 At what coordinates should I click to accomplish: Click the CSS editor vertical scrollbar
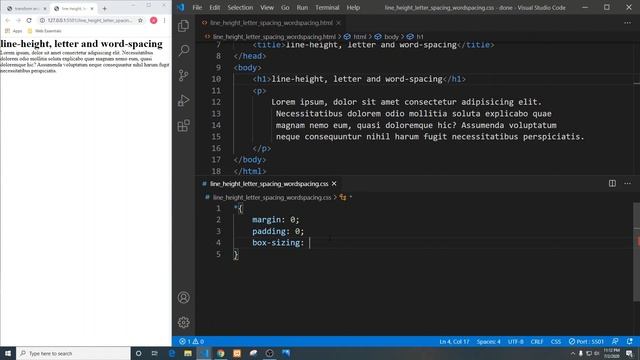(636, 252)
